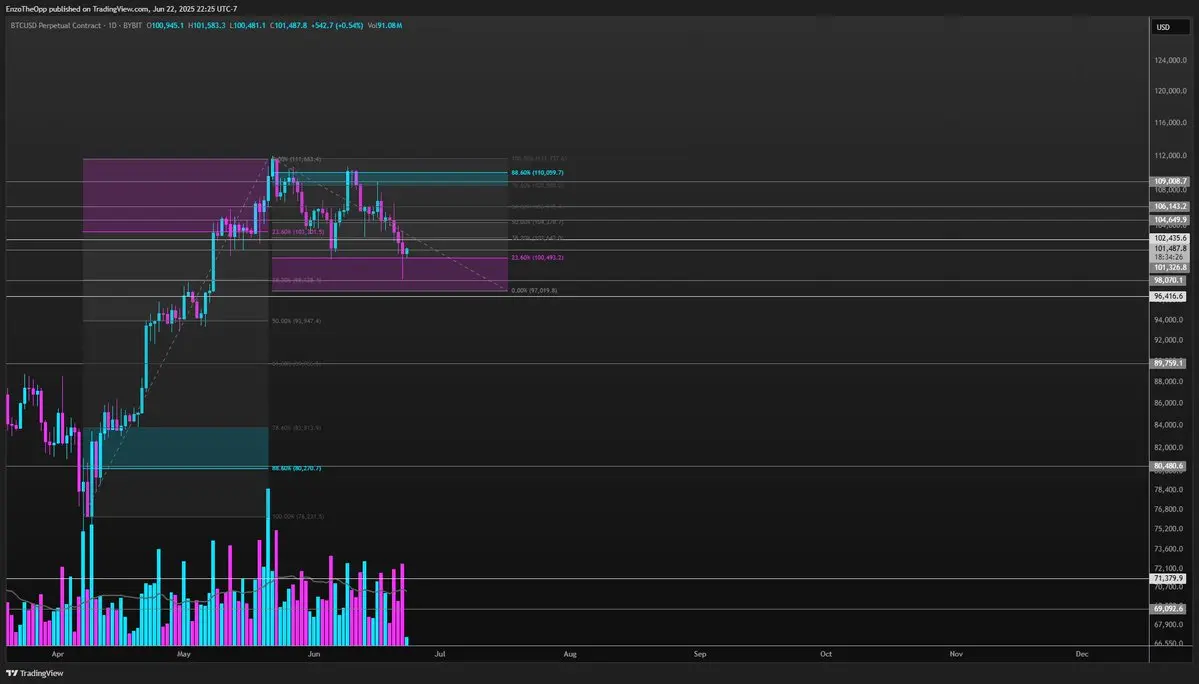Click the 124,000.0 price scale tick
This screenshot has height=684, width=1199.
coord(1170,60)
